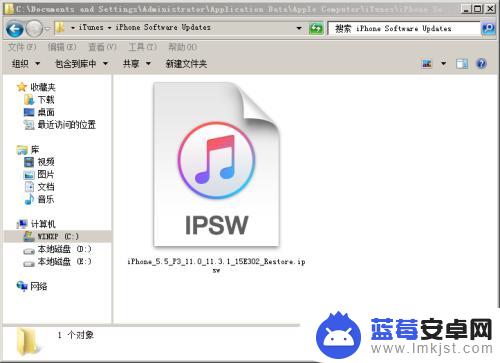Image resolution: width=500 pixels, height=363 pixels.
Task: Open the recent pages arrow beside Forward button
Action: click(47, 29)
